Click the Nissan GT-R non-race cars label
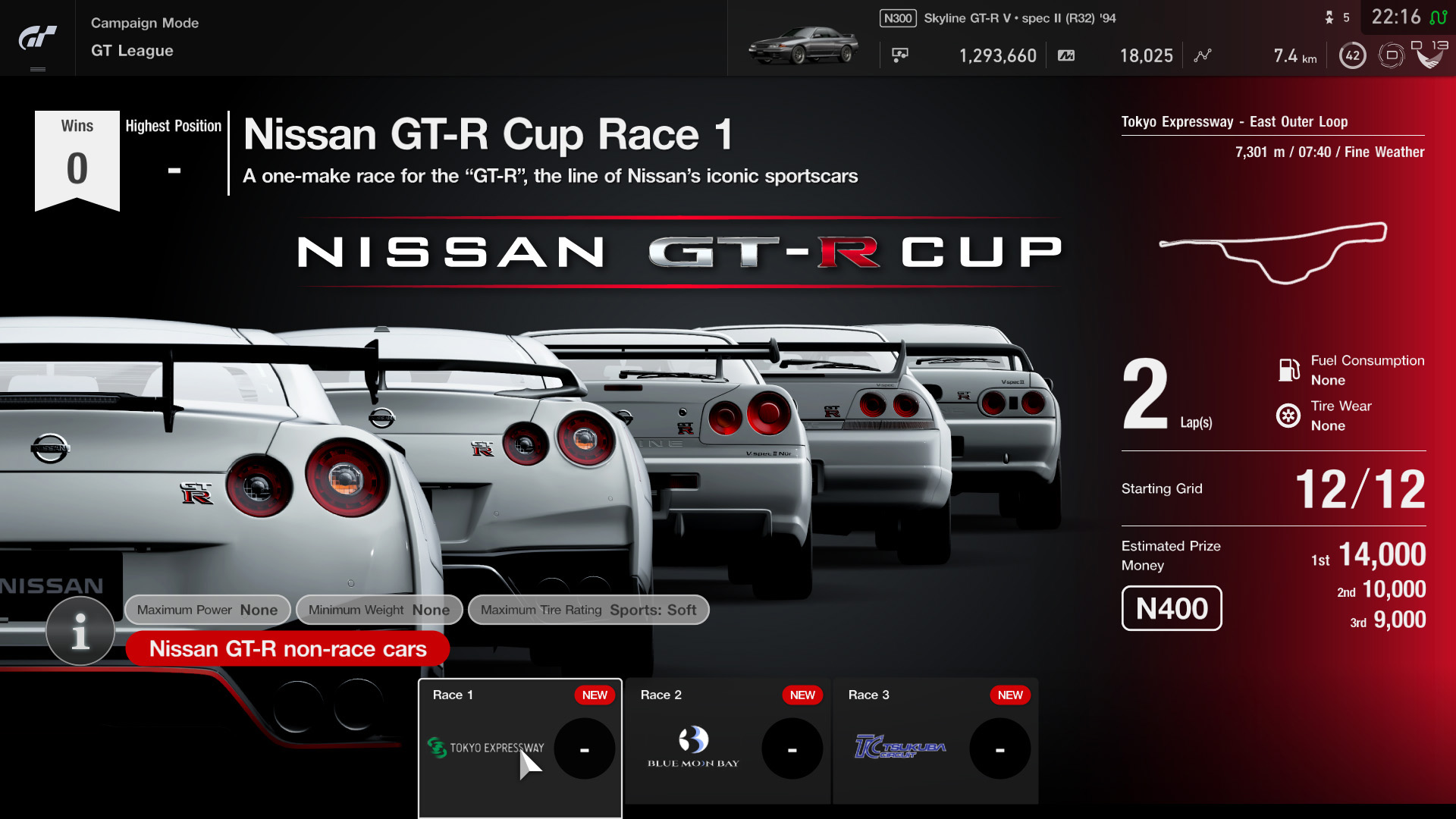Screen dimensions: 1456x819 [x=288, y=649]
